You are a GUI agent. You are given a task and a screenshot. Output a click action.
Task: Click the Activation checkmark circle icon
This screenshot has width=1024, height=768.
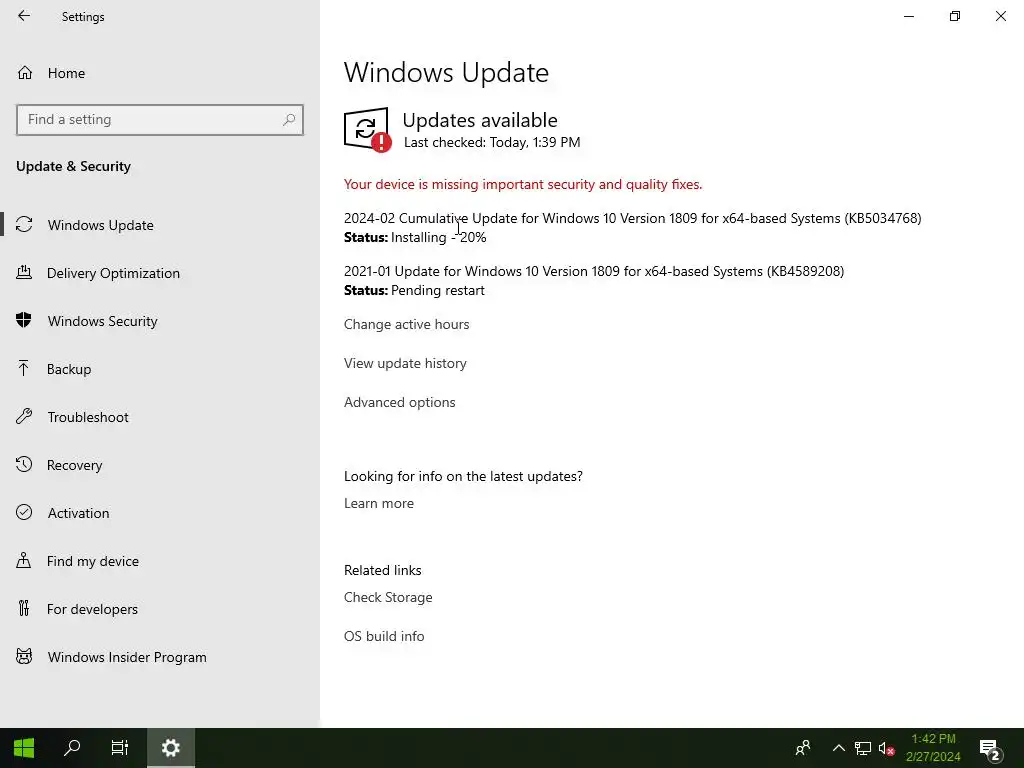tap(24, 512)
